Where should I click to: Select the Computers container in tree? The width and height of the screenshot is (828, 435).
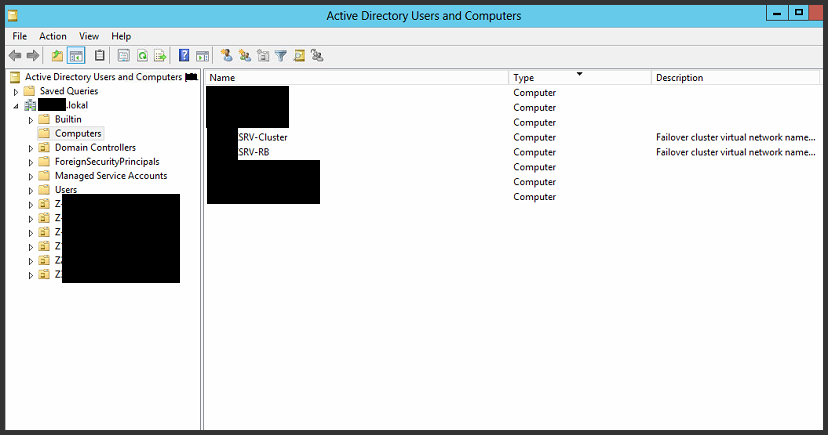click(78, 134)
